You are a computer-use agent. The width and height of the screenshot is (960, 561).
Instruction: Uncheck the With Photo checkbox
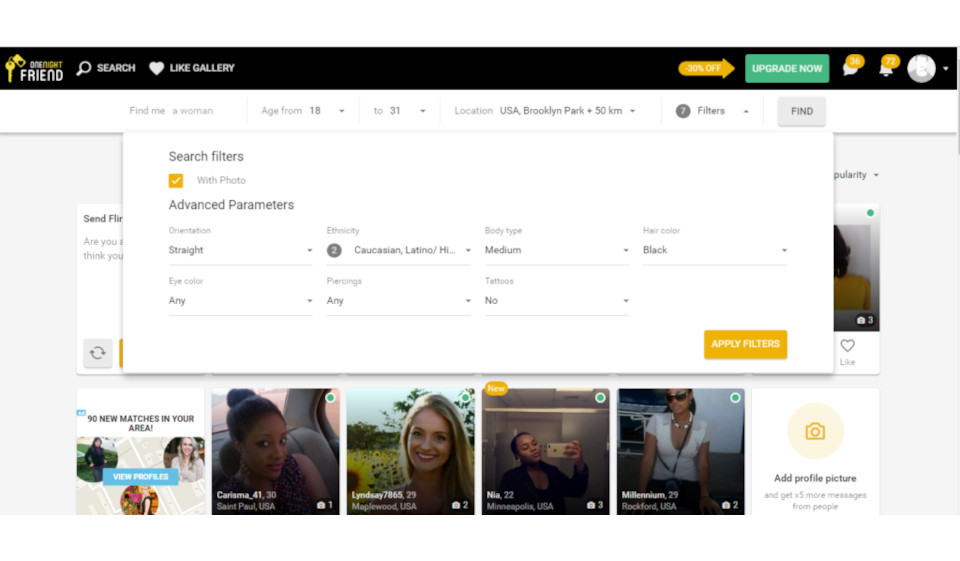point(176,181)
